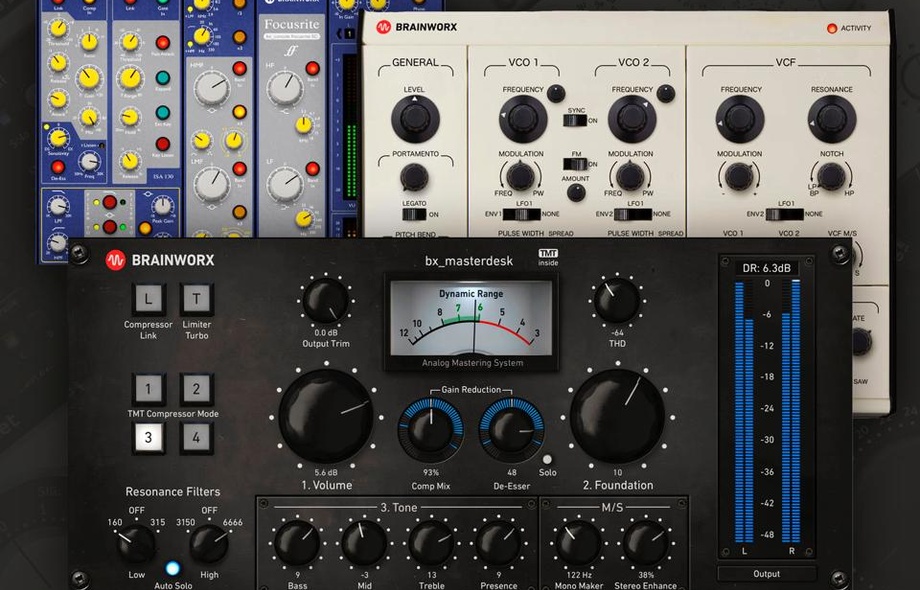Toggle the Sync switch on the synth
920x590 pixels.
pyautogui.click(x=574, y=120)
